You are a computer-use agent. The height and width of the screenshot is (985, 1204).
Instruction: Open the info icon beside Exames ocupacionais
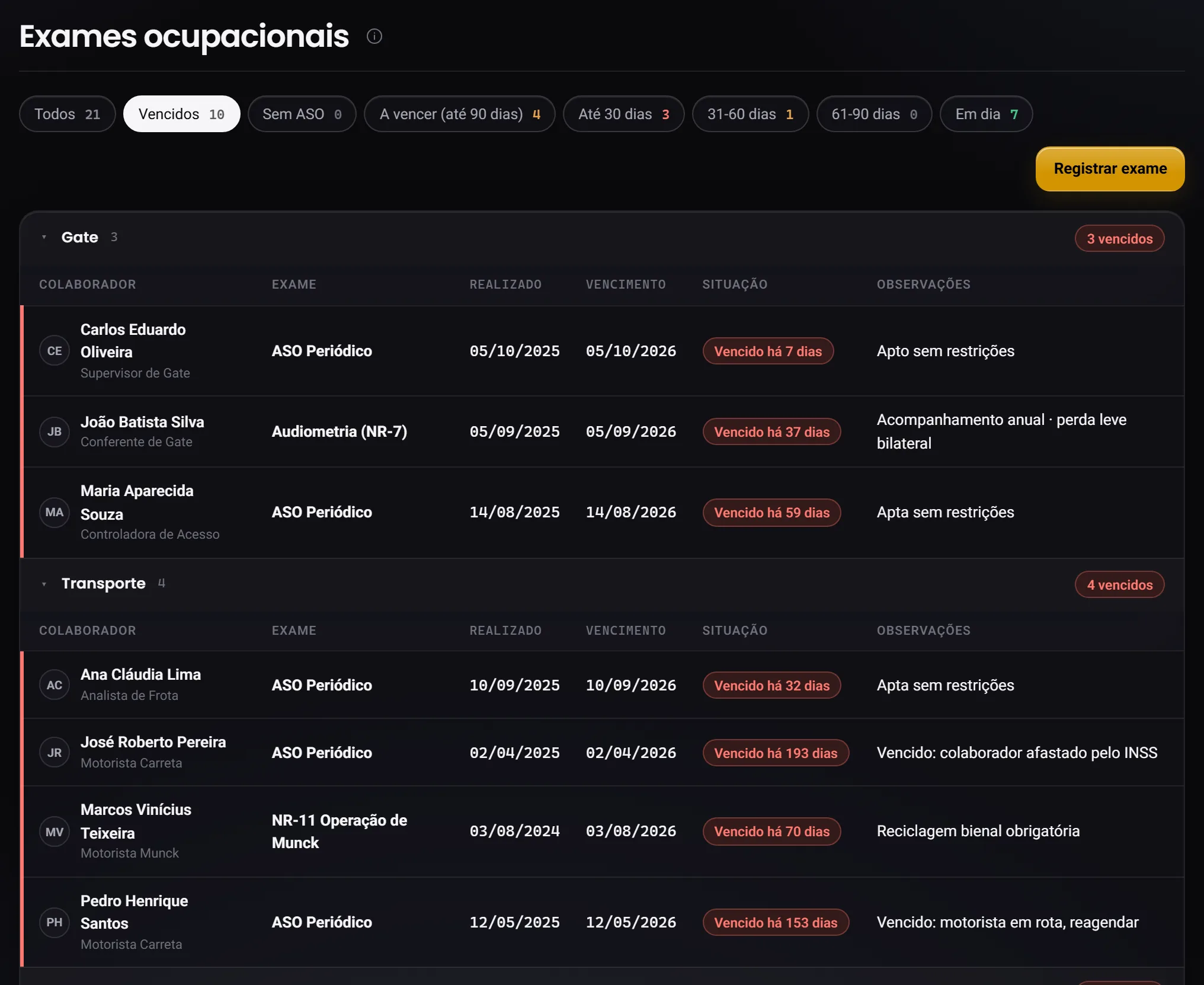374,36
